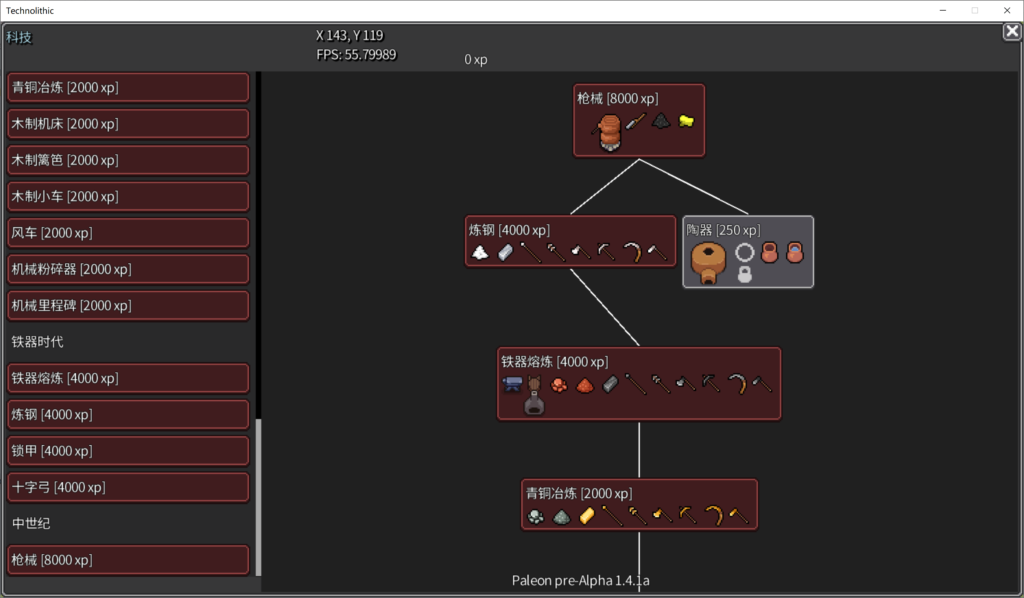Viewport: 1024px width, 598px height.
Task: Click the 铁器时代 era heading
Action: pos(38,342)
